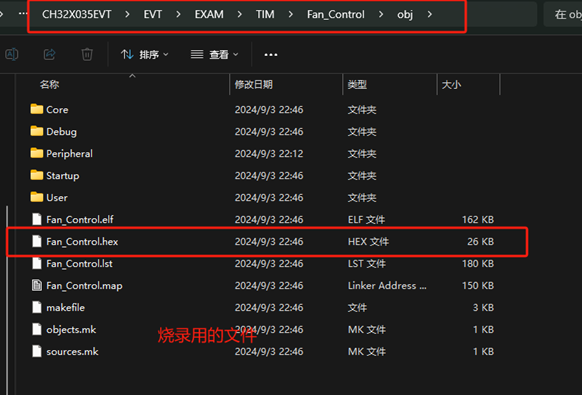
Task: Go to CH32X035EVT in breadcrumb
Action: 76,14
